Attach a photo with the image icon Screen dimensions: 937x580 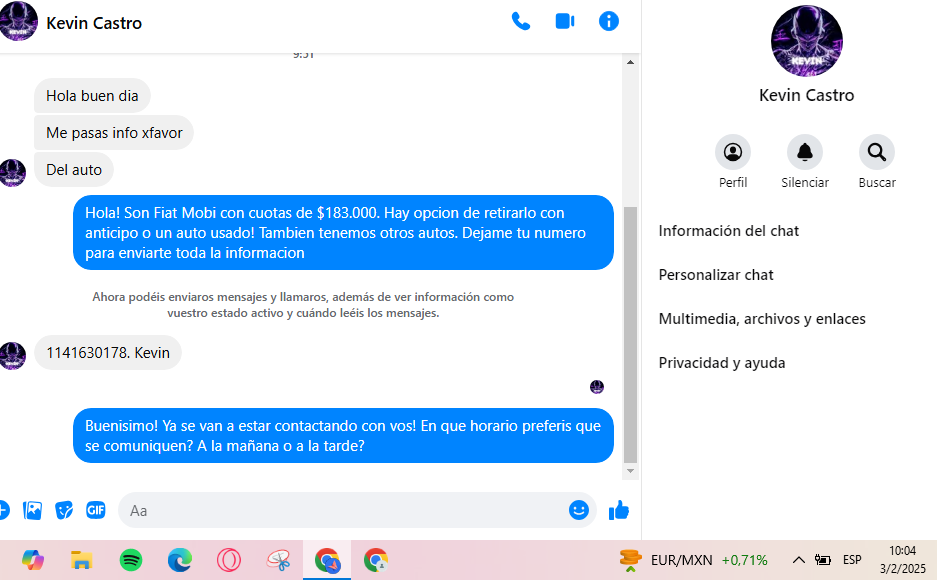click(32, 510)
